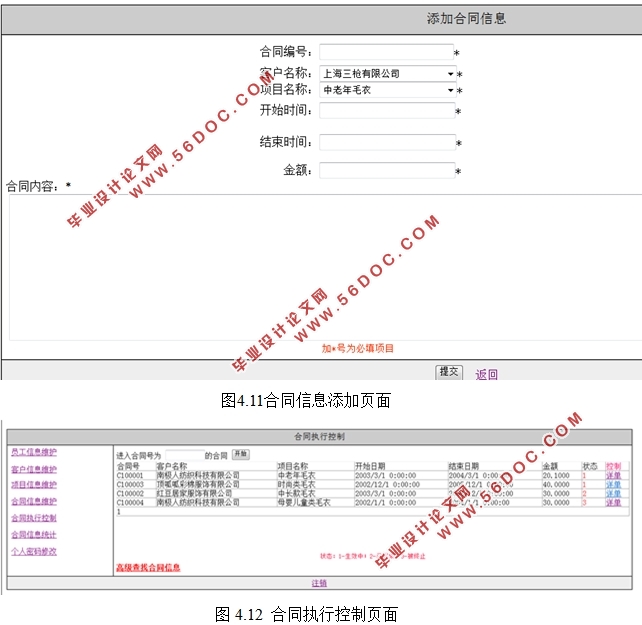The image size is (642, 625).
Task: Click the 时尚类毛衣 project cell
Action: pyautogui.click(x=296, y=485)
